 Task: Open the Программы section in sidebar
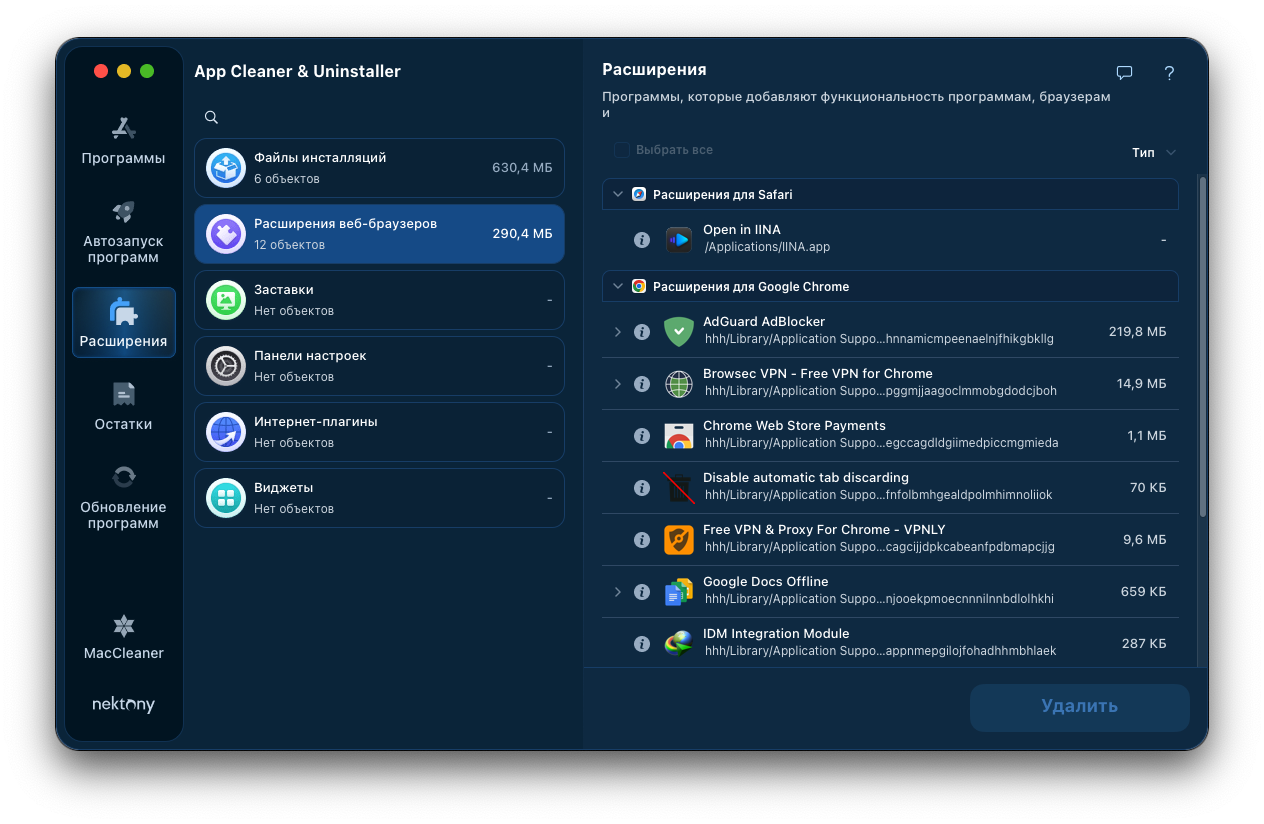coord(123,140)
